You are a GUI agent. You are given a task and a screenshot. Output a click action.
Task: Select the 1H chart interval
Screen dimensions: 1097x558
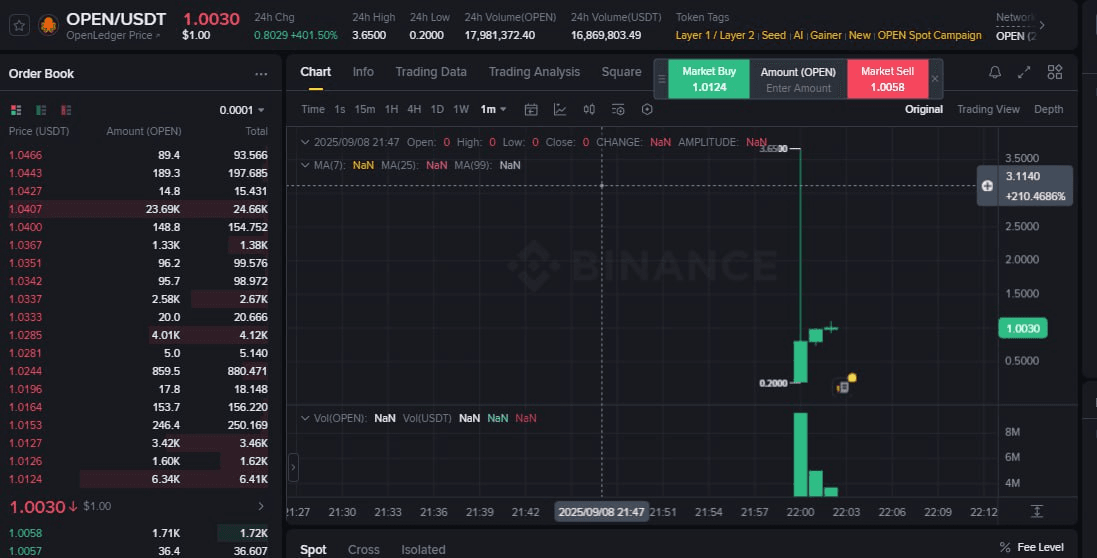click(391, 109)
